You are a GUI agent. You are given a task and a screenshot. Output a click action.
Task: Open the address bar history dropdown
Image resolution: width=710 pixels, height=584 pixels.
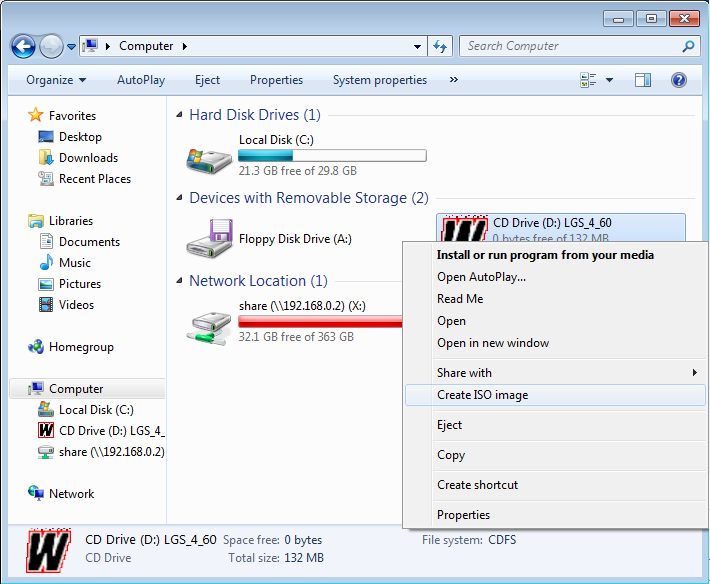tap(418, 46)
